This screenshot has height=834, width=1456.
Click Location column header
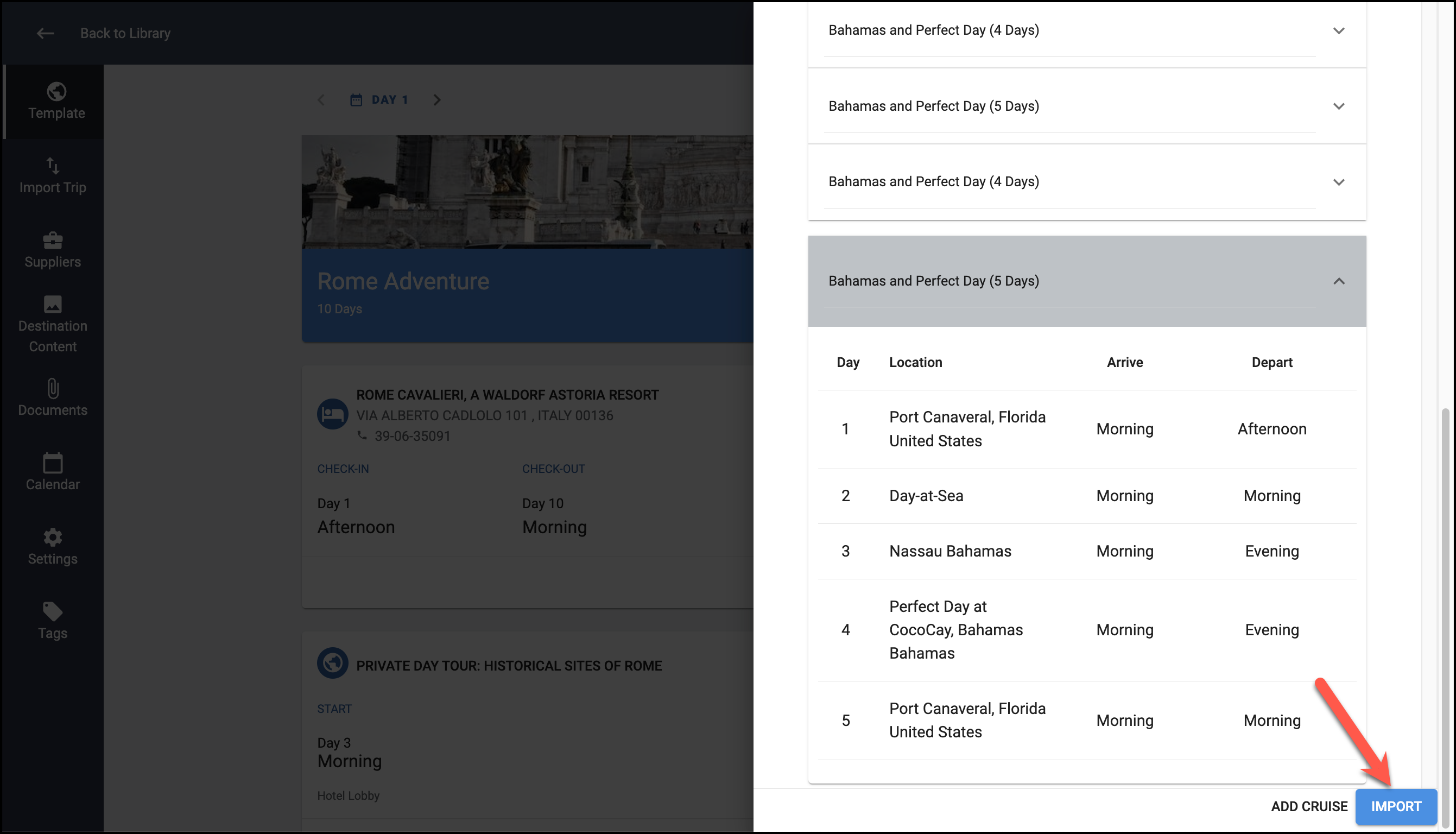pyautogui.click(x=915, y=362)
